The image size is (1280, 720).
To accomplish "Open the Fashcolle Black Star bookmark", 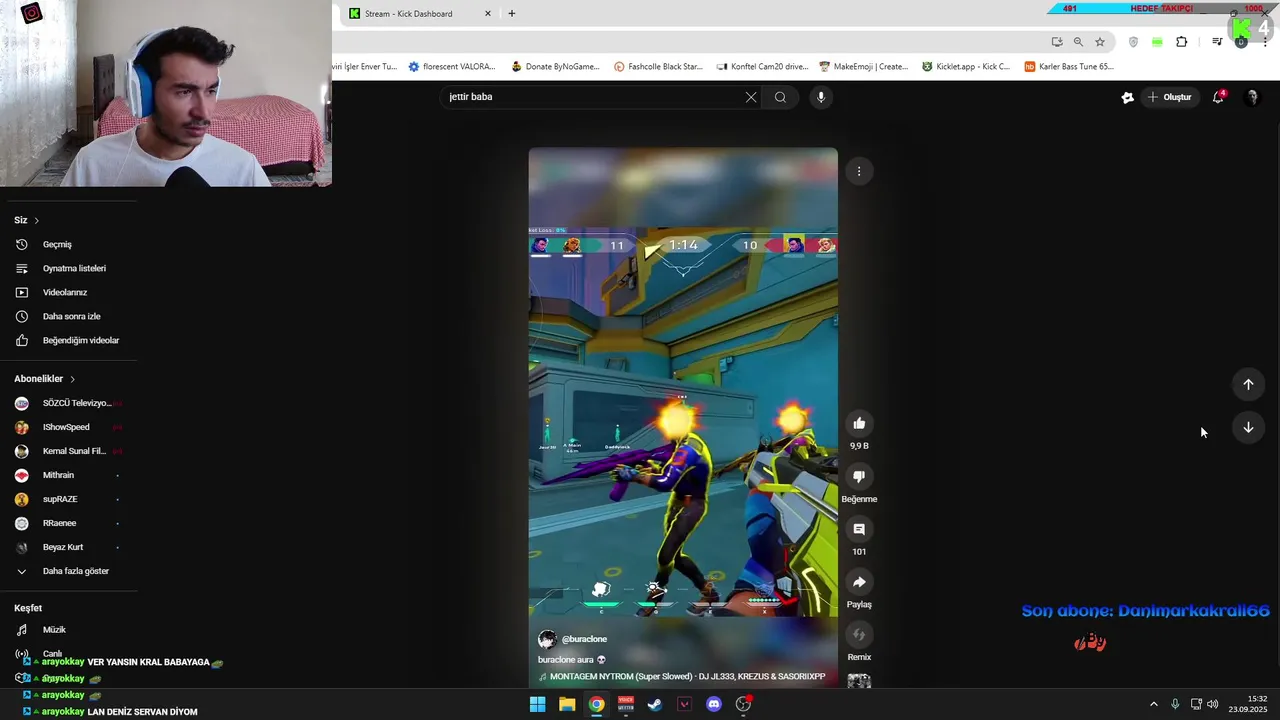I will (x=658, y=66).
